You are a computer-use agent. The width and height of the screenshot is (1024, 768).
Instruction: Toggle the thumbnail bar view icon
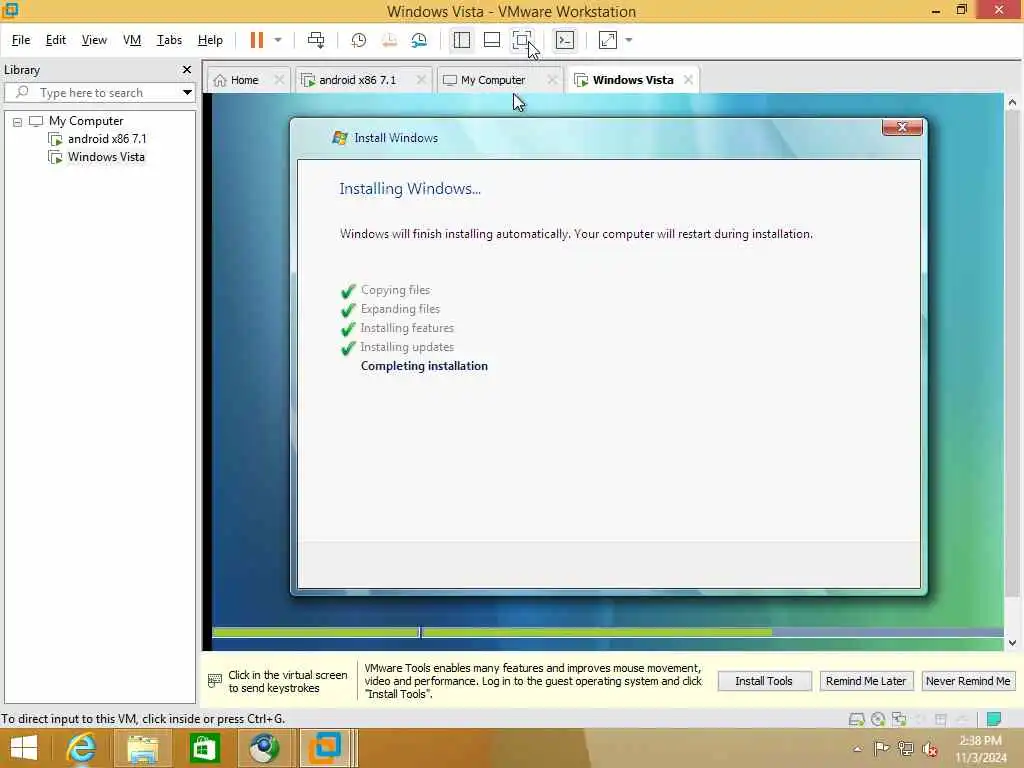pos(492,40)
